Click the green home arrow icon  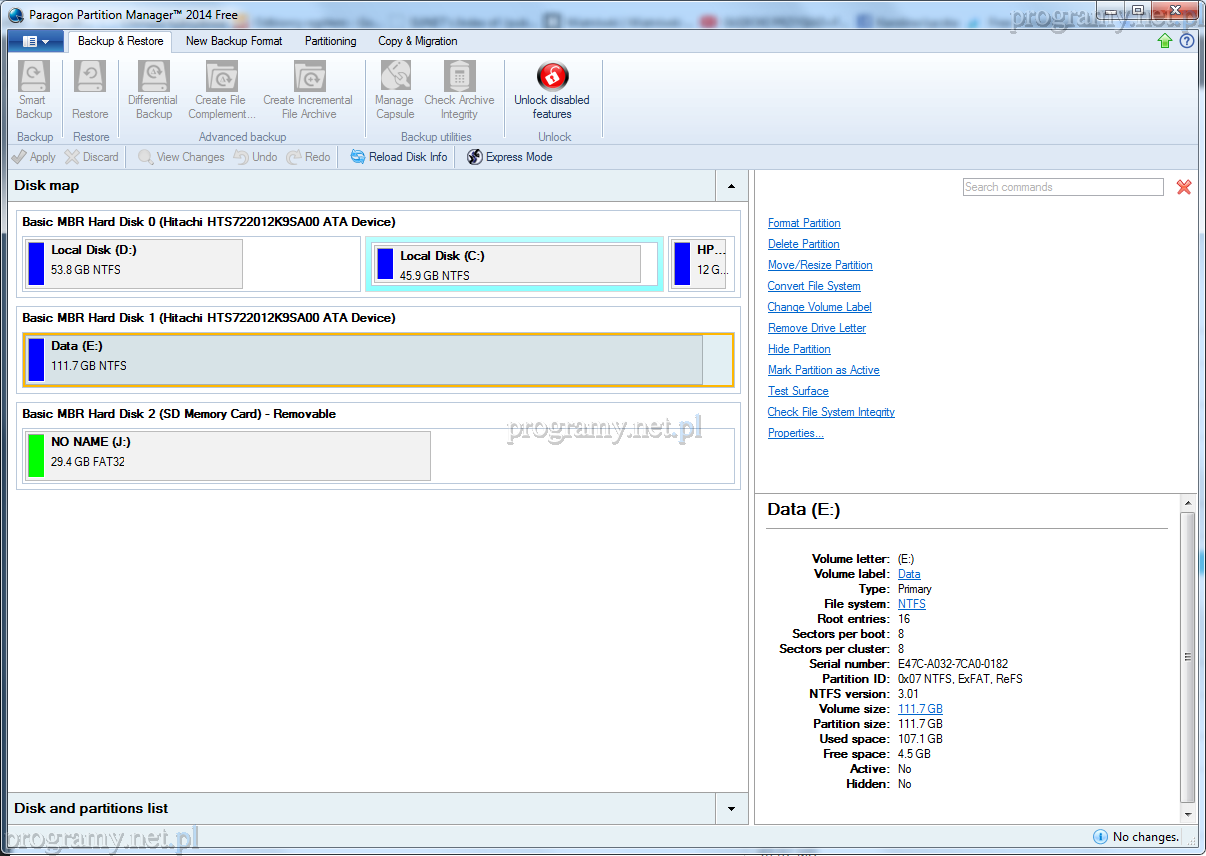1165,41
